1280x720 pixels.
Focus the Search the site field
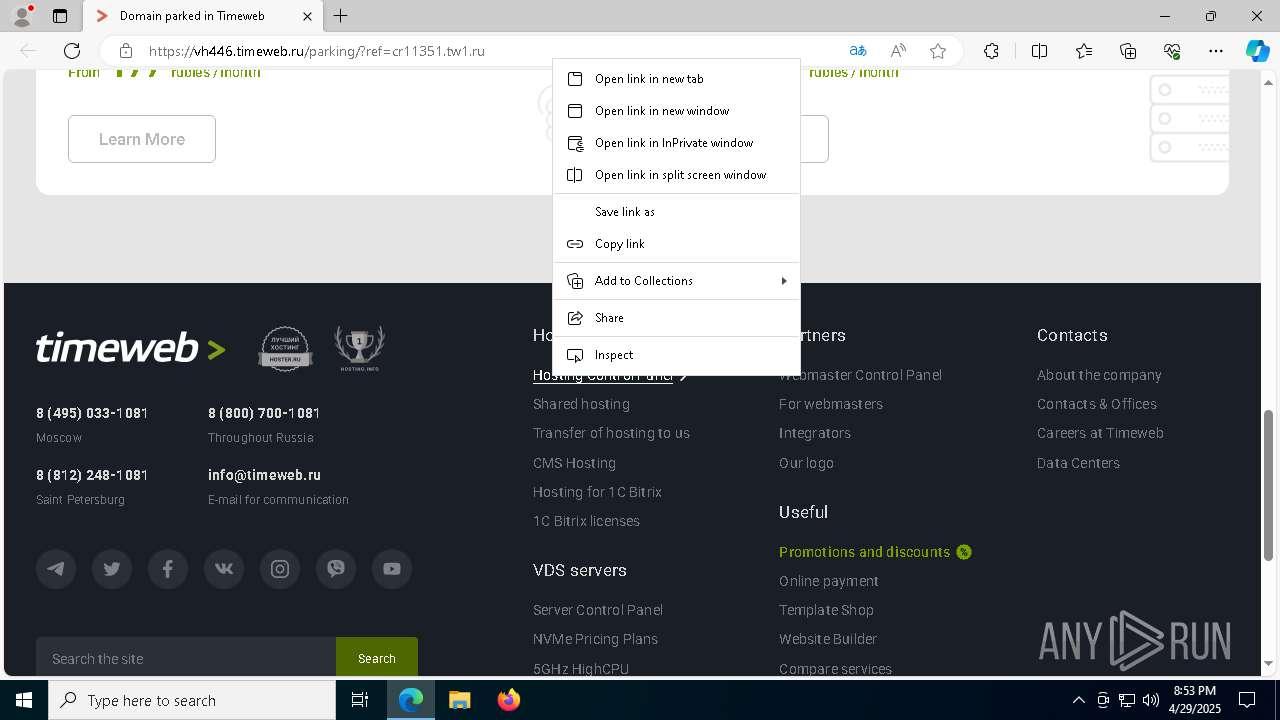click(x=186, y=658)
